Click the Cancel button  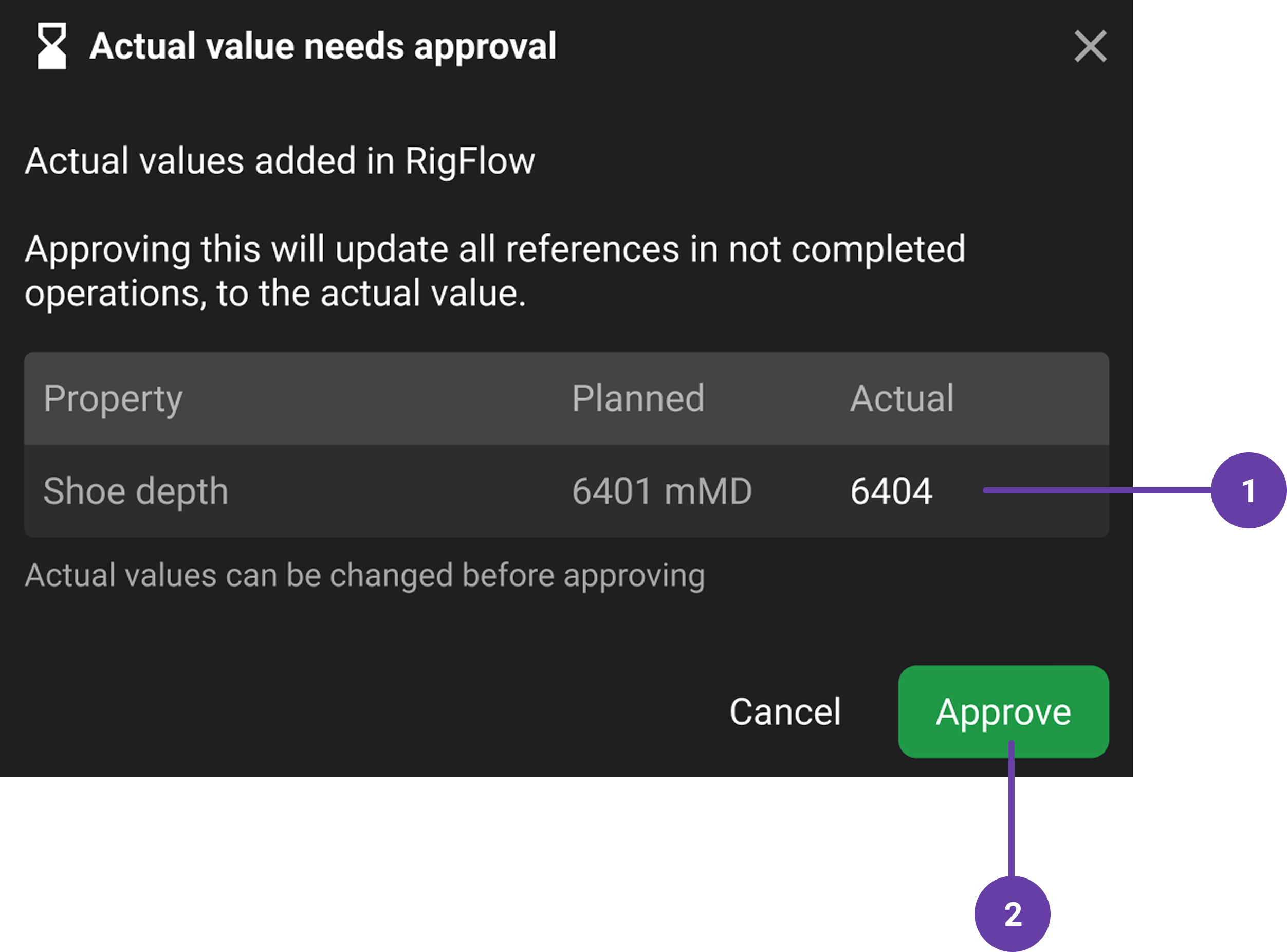click(785, 712)
